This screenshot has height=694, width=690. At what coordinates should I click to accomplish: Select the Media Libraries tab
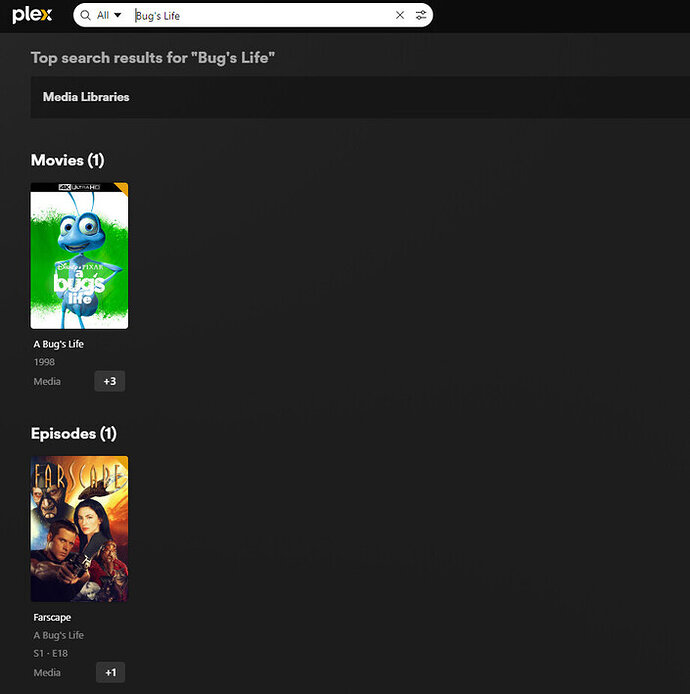coord(86,97)
